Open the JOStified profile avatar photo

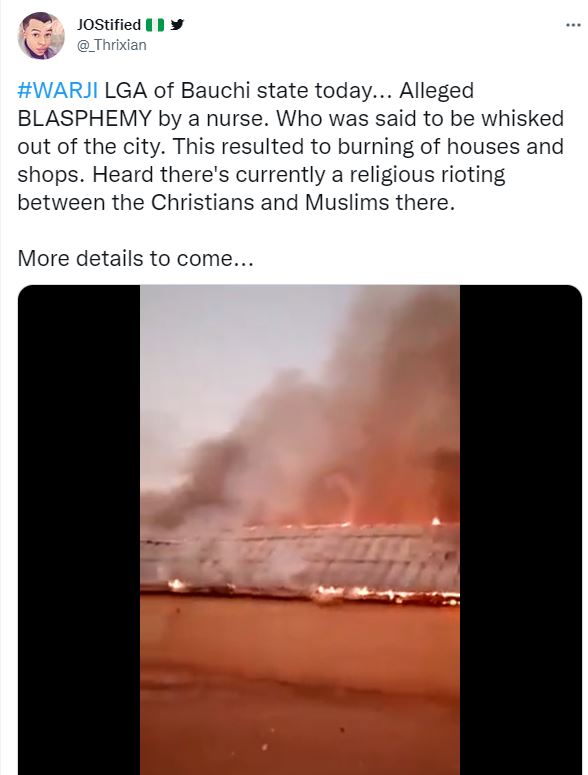point(41,36)
